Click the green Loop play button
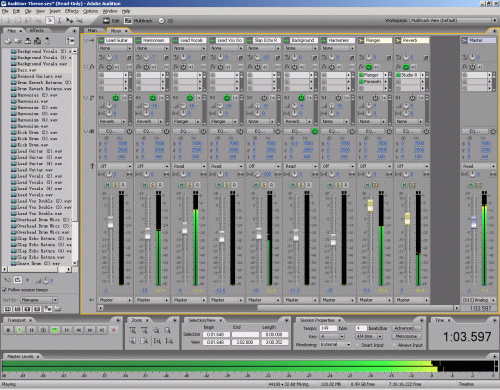This screenshot has height=390, width=500. [55, 330]
